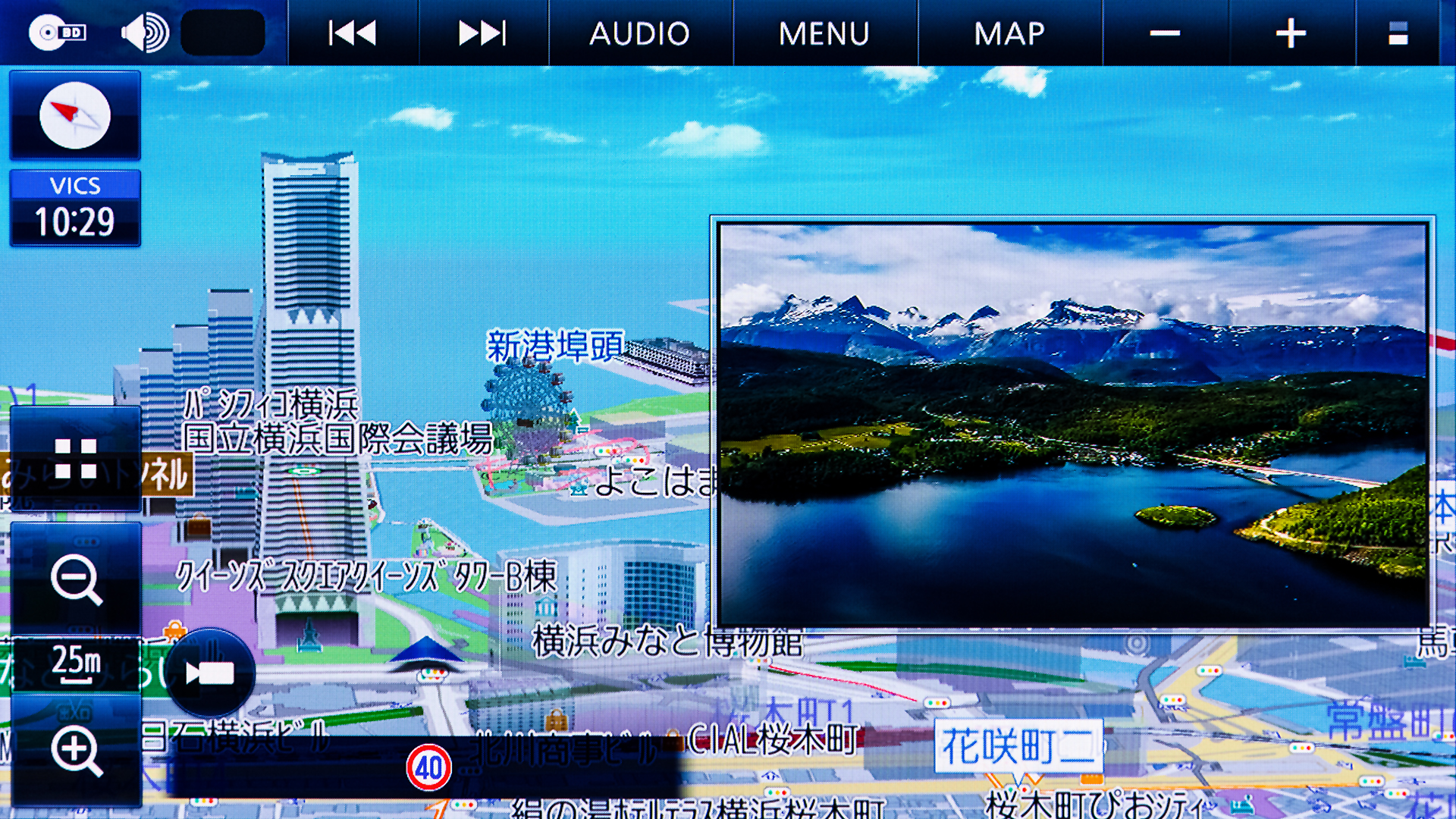Tap the VICS 10:29 time indicator
Screen dimensions: 1456x819
pos(74,209)
